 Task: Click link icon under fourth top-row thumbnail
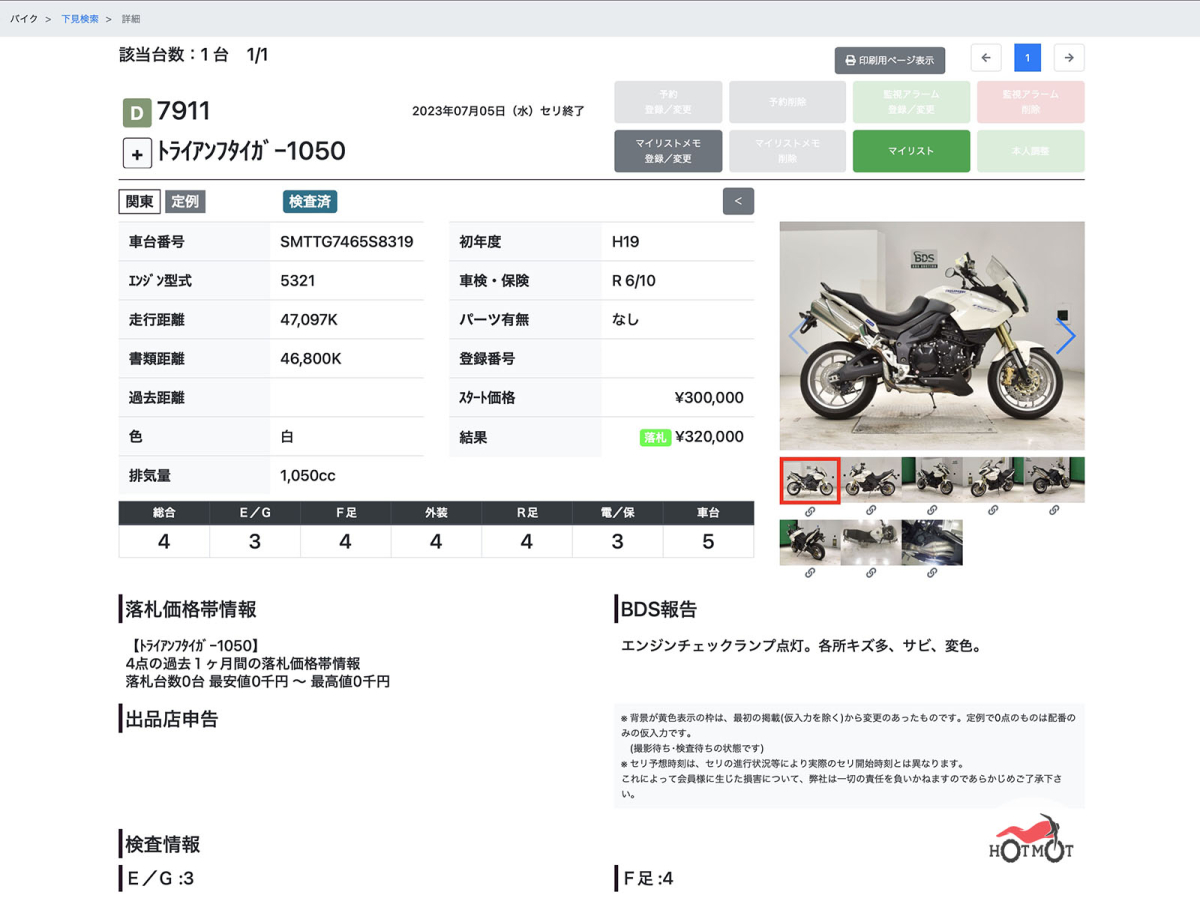tap(993, 511)
